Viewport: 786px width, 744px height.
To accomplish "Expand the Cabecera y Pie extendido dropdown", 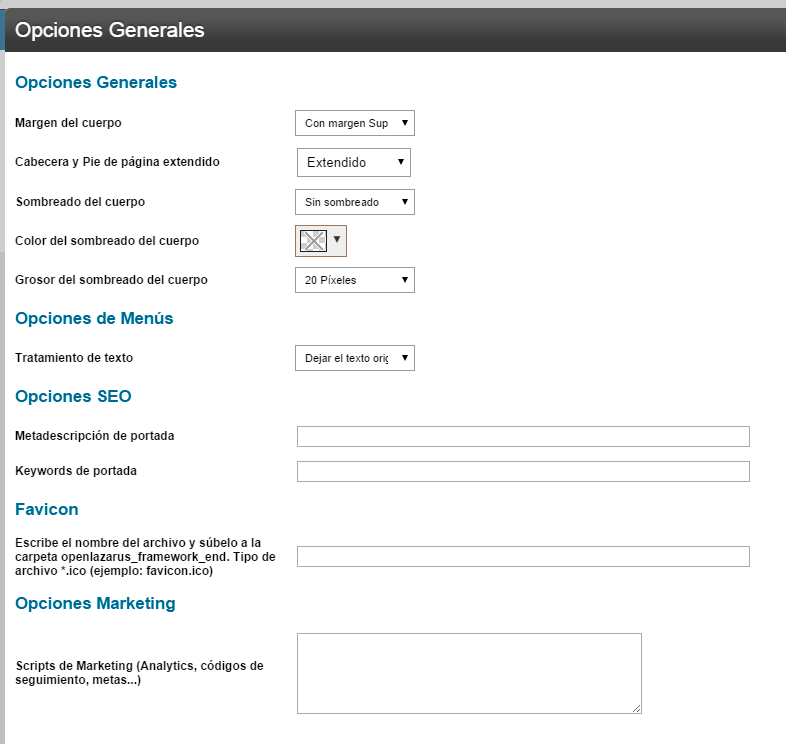I will (x=354, y=162).
